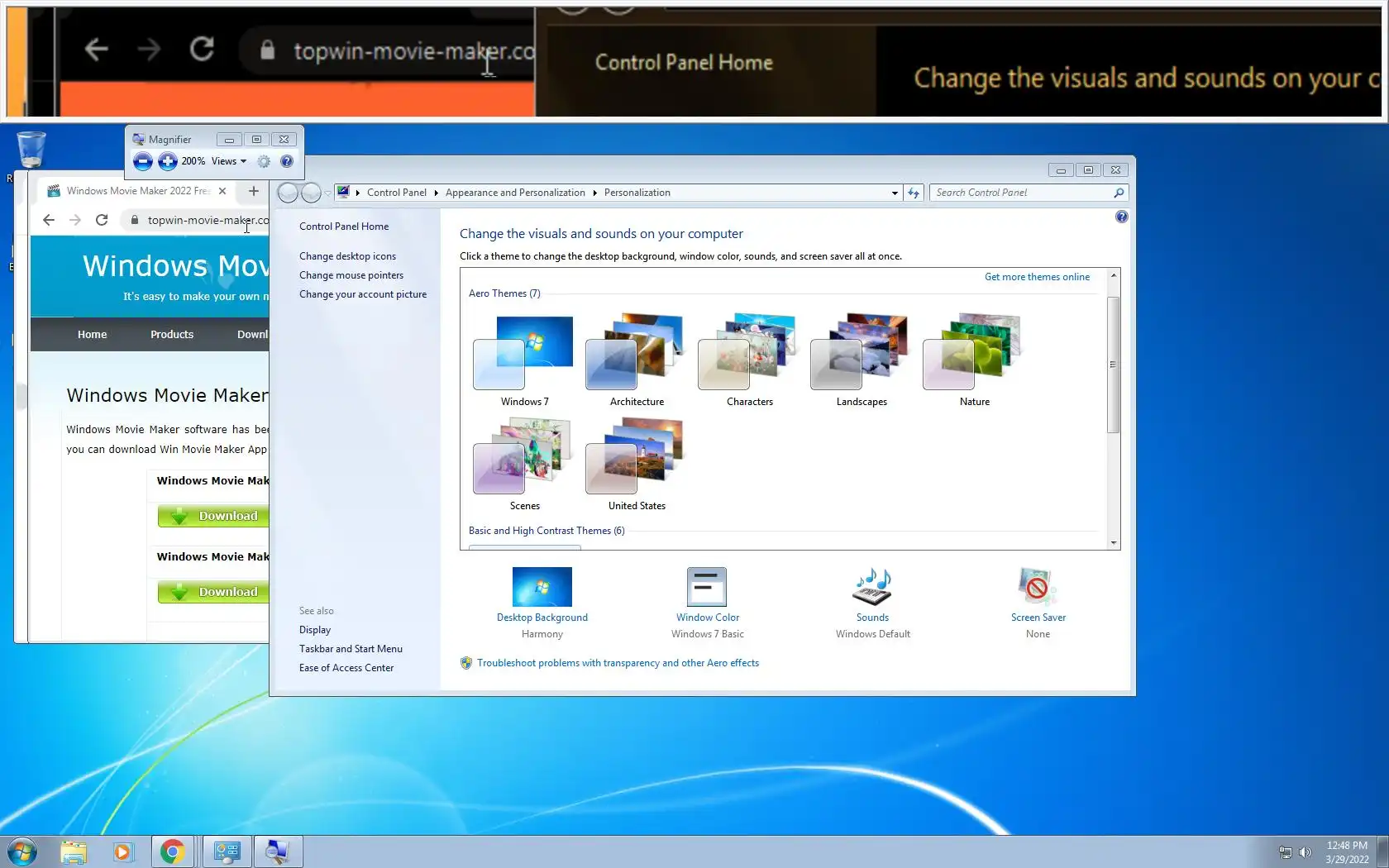Close the Windows Movie Maker 2022 browser tab
Screen dimensions: 1389x868
click(222, 191)
